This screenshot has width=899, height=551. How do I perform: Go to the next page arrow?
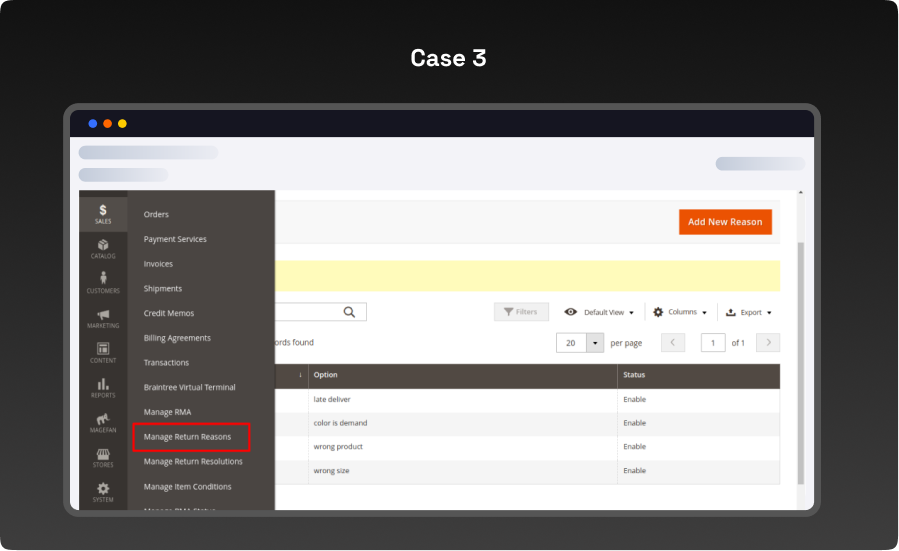768,343
